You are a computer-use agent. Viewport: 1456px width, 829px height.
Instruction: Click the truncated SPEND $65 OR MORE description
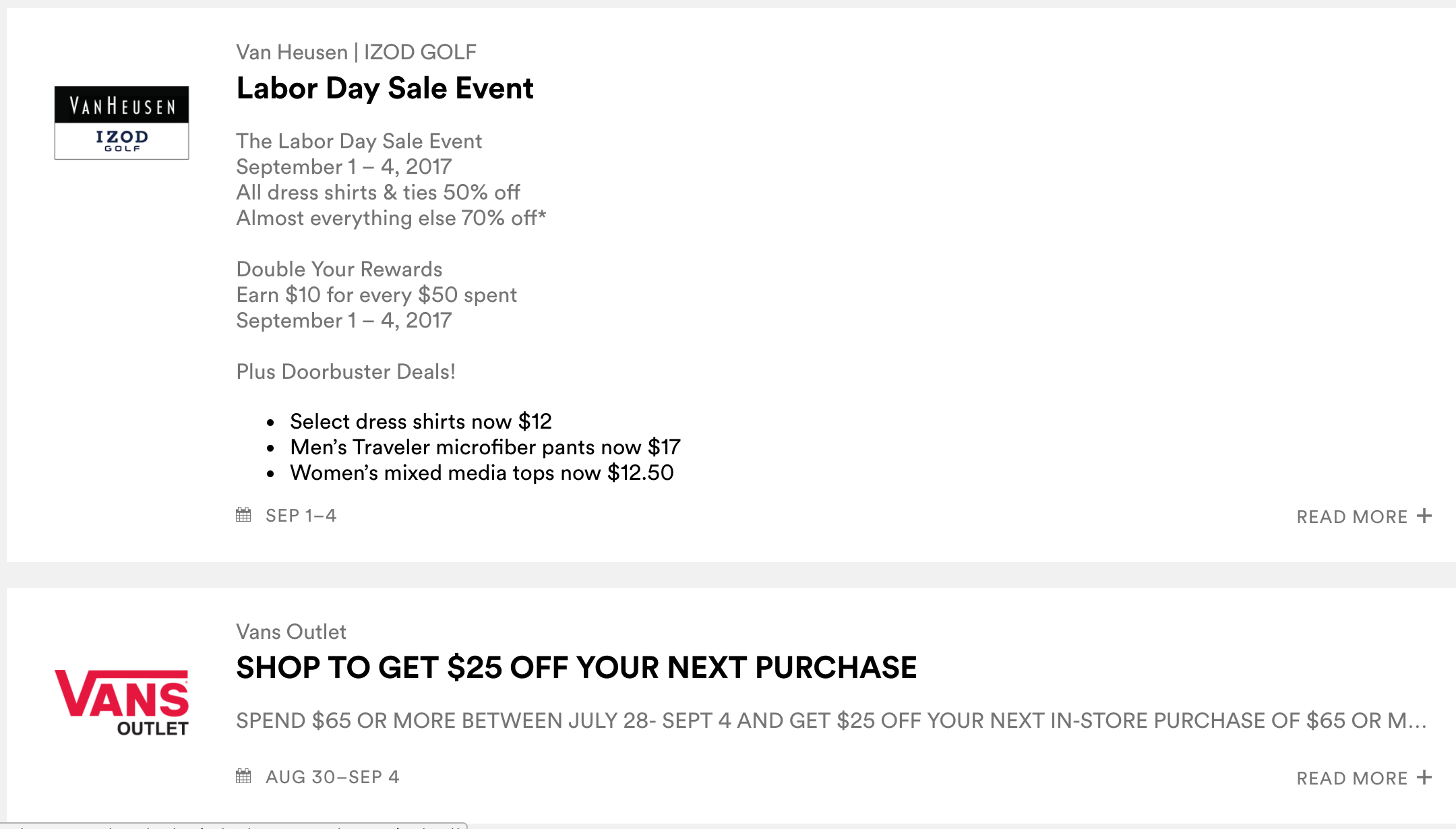(830, 720)
